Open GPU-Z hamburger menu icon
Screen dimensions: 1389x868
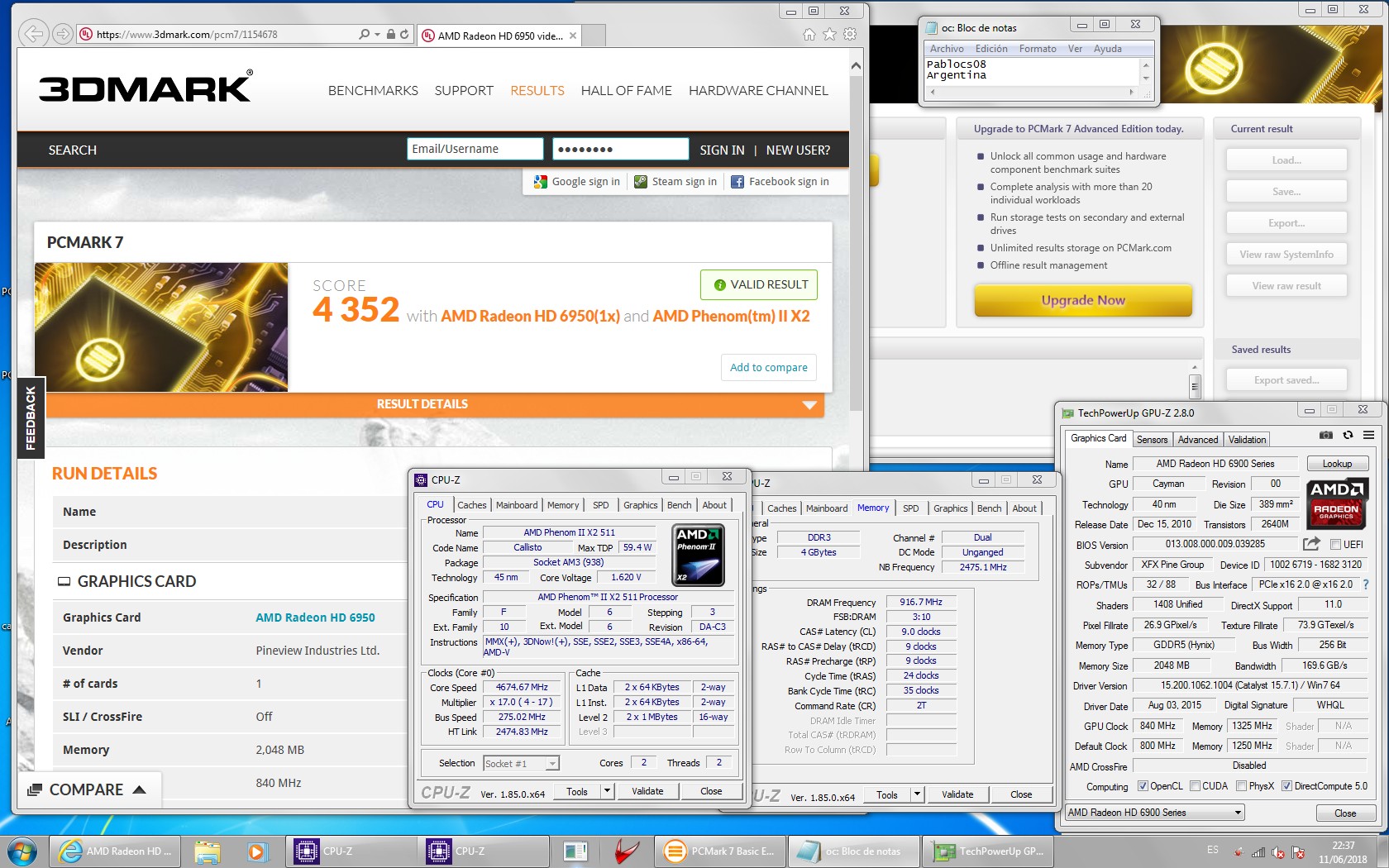1369,435
